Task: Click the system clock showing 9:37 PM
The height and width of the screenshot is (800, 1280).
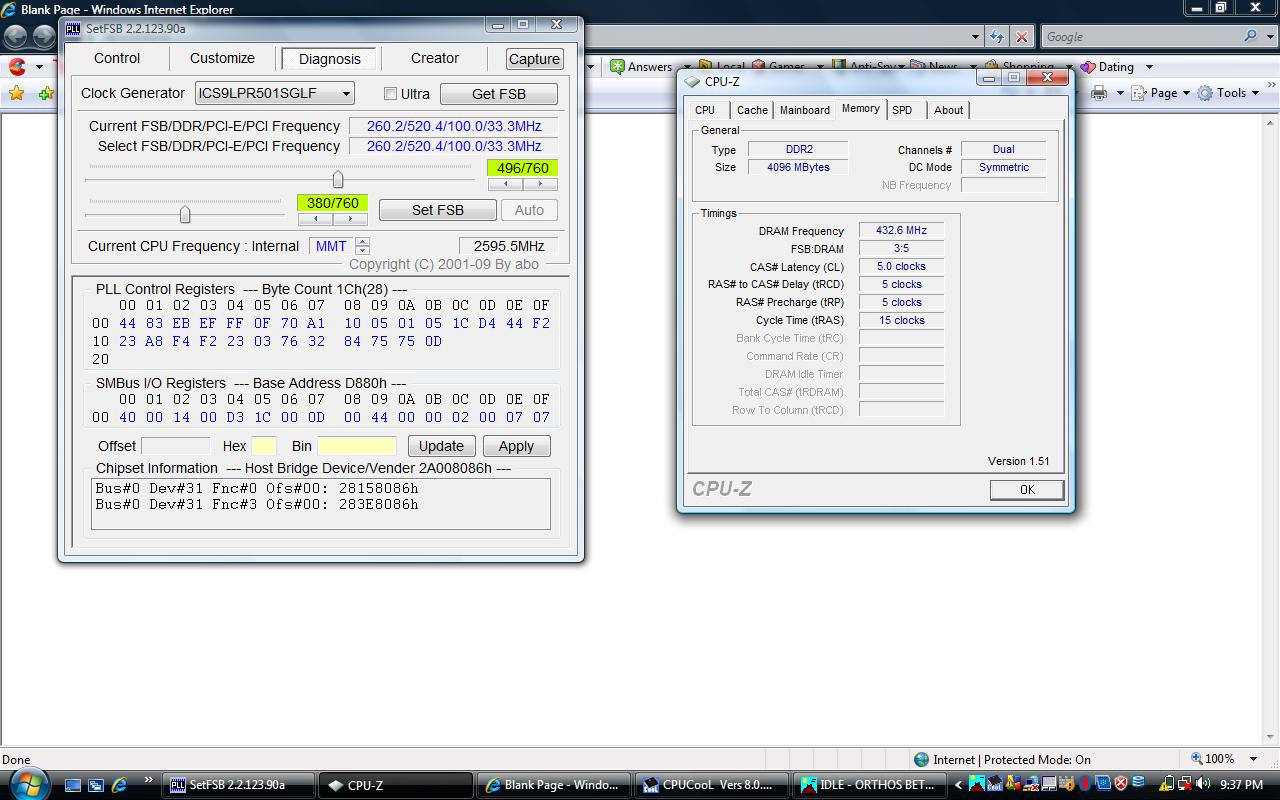Action: [1241, 785]
